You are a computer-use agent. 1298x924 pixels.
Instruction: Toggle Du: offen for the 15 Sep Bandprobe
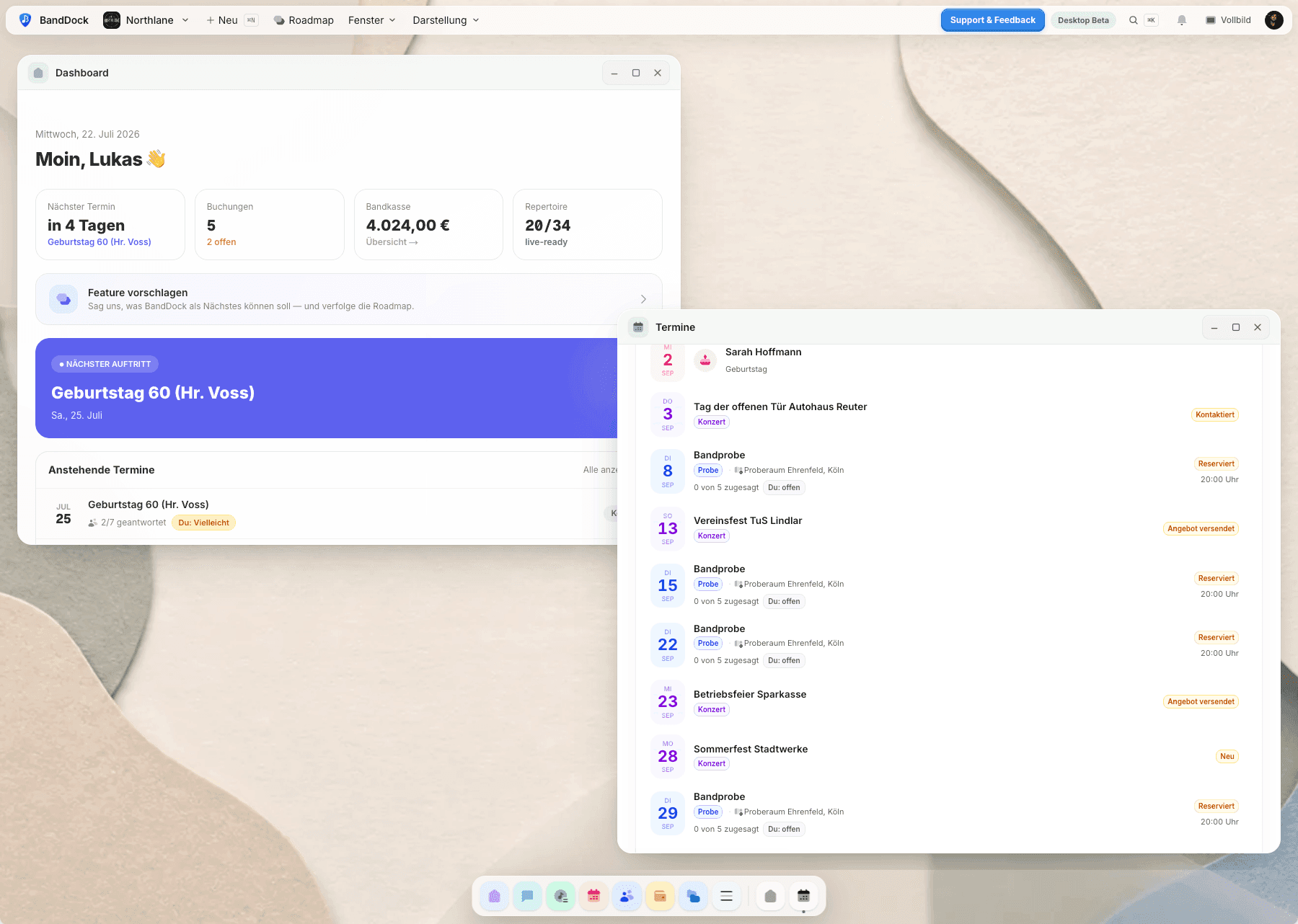point(784,602)
